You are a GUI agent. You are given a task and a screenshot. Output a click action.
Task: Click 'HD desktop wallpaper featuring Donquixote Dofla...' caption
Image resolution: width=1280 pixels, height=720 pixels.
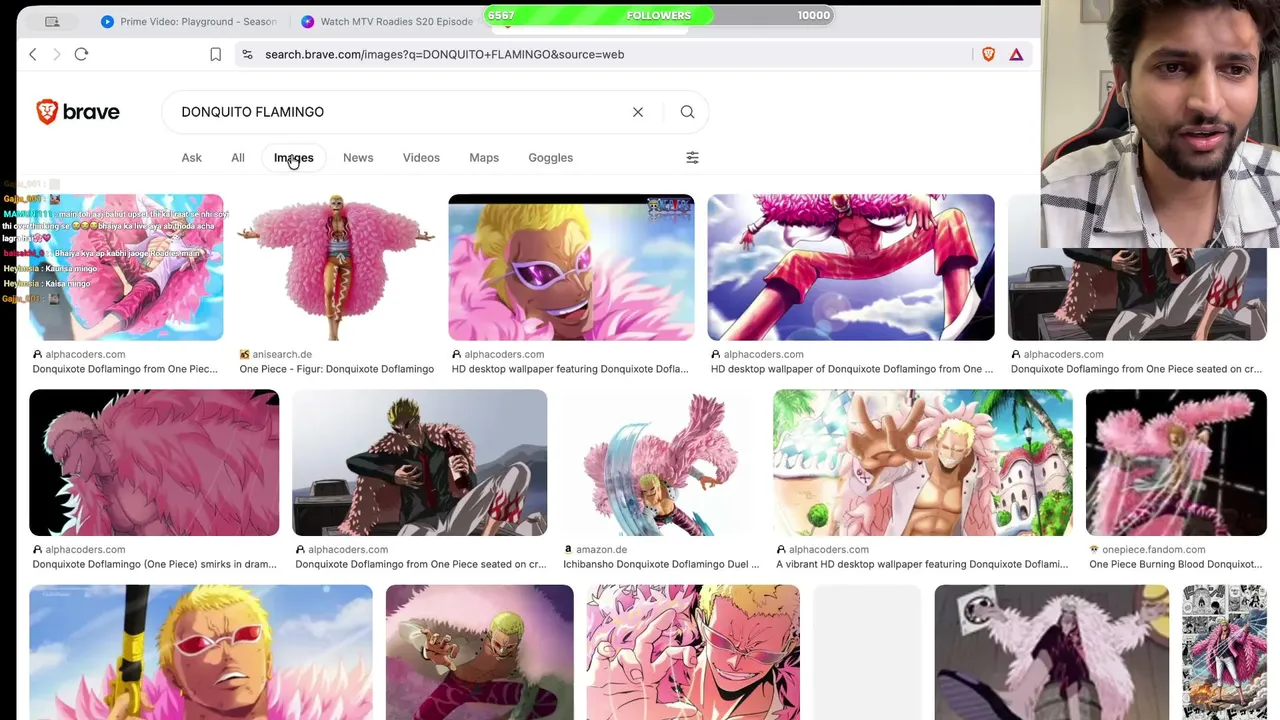click(x=570, y=369)
